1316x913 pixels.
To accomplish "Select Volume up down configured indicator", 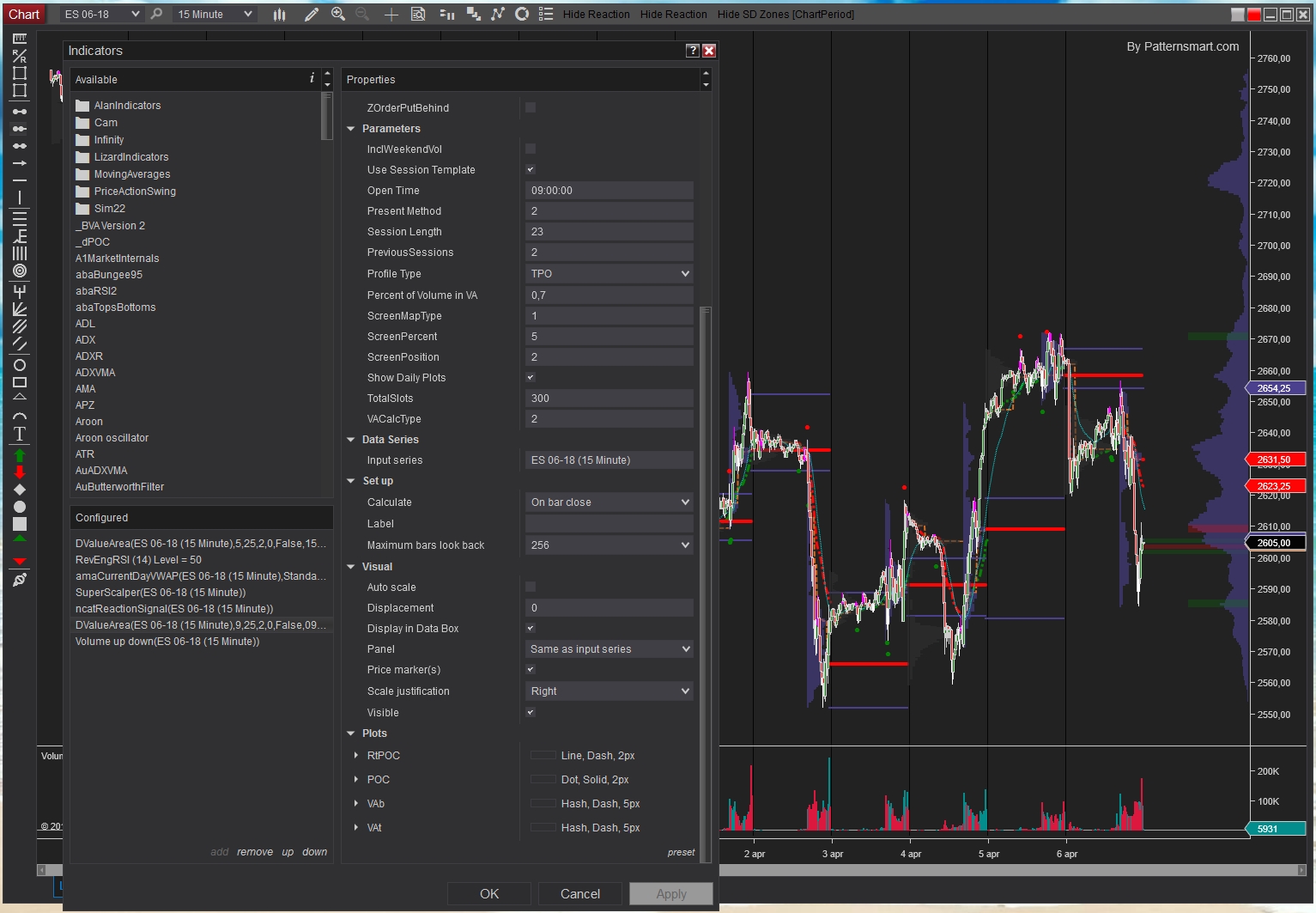I will 201,642.
